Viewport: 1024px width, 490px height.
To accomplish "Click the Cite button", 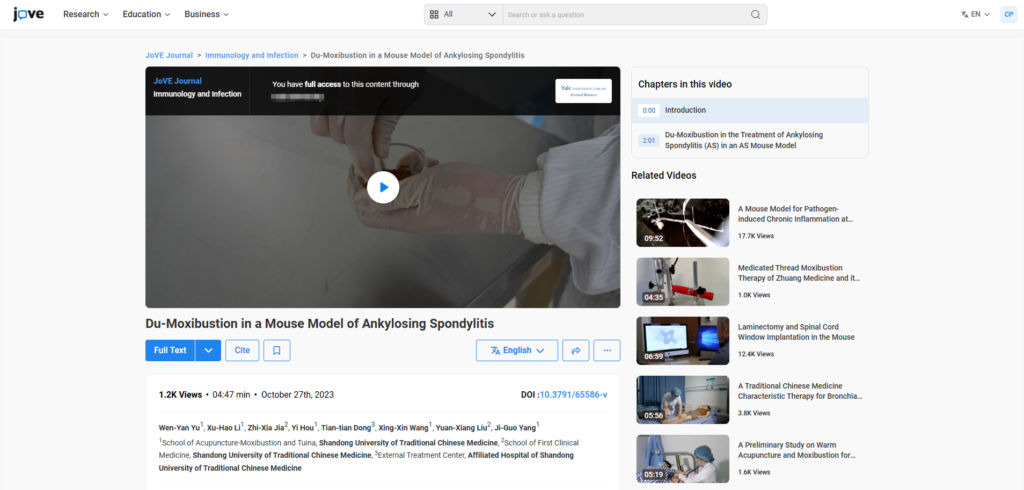I will pos(242,350).
